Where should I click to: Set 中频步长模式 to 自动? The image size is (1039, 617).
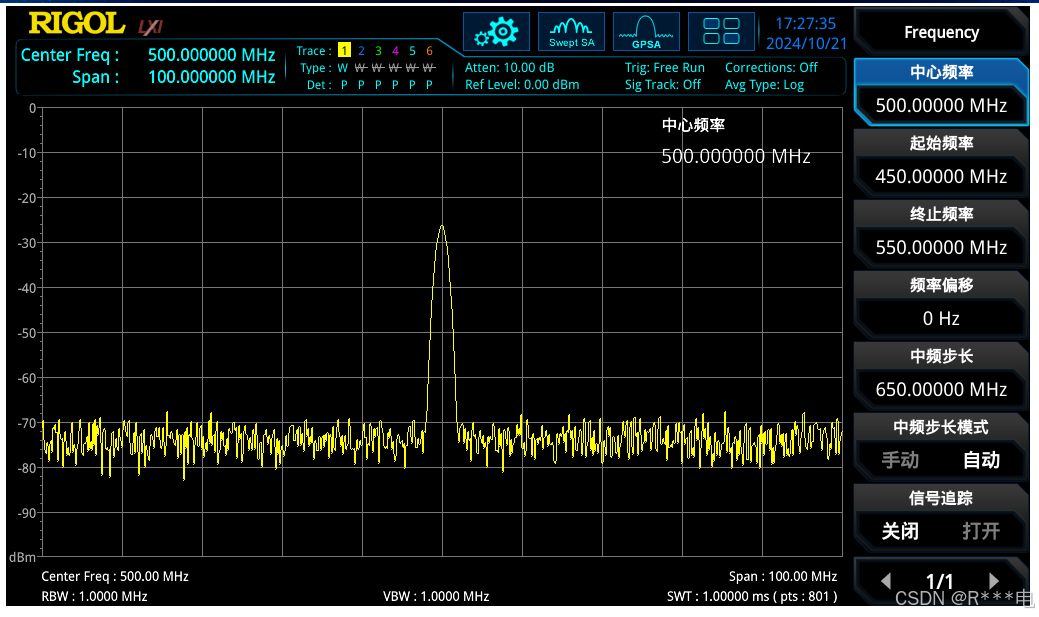tap(981, 460)
